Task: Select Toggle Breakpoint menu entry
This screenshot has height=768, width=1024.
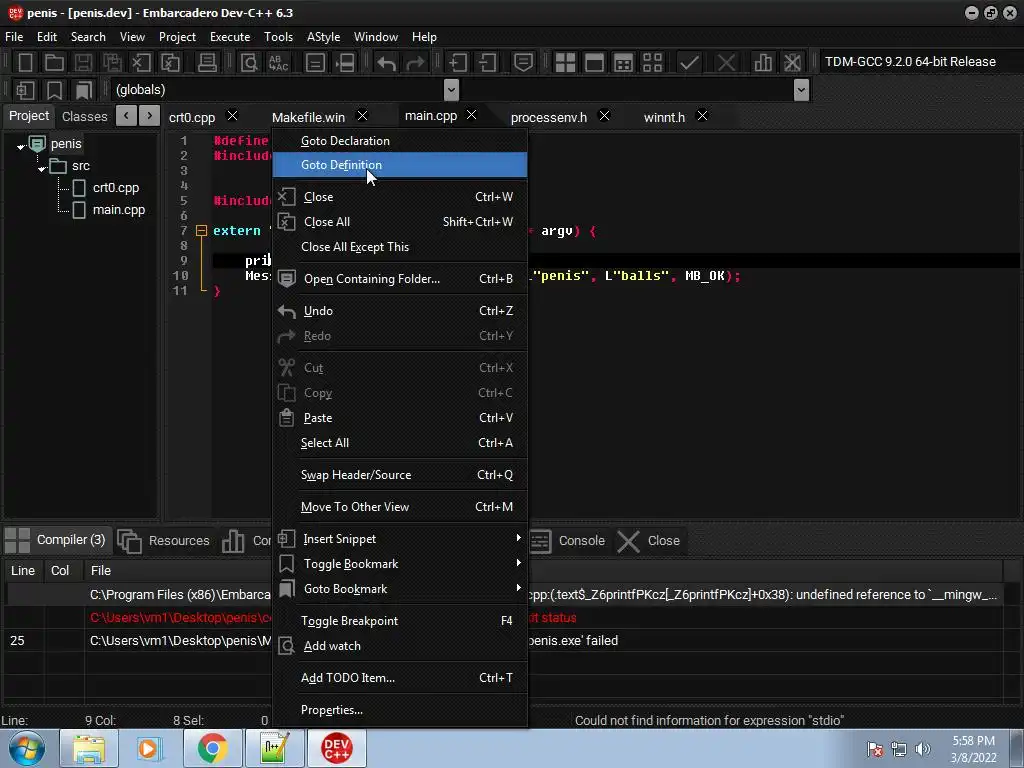Action: click(400, 620)
